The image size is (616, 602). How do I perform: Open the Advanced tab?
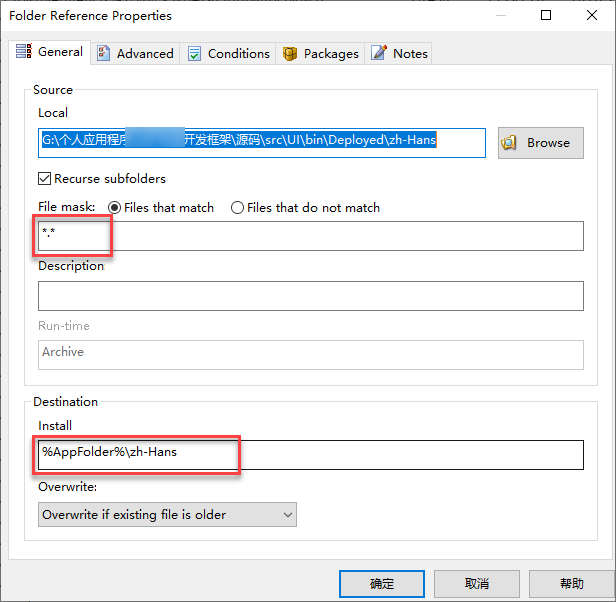click(135, 53)
